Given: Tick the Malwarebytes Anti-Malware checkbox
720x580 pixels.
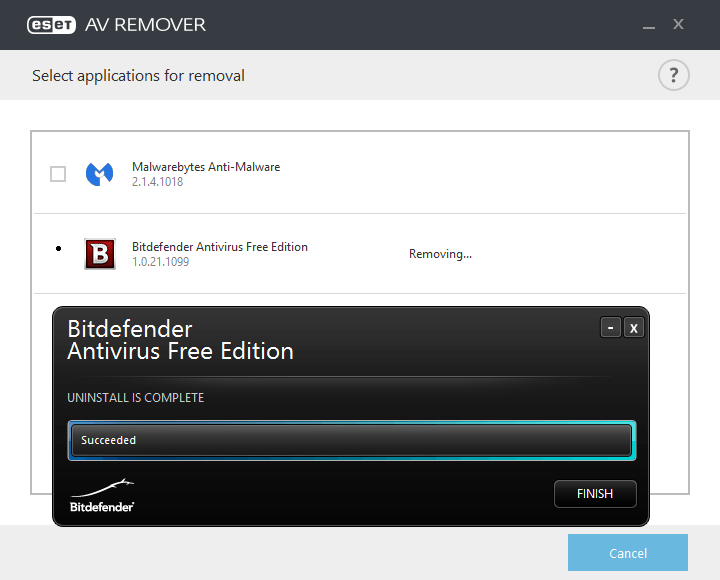Looking at the screenshot, I should click(x=58, y=174).
